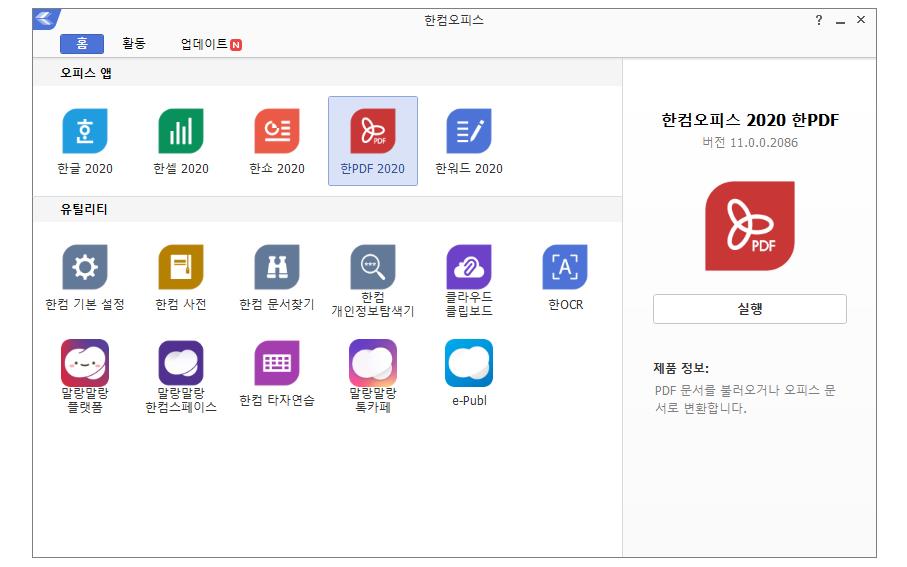Open 한컴 개인정보탐색기 magnifier icon
907x567 pixels.
click(373, 267)
